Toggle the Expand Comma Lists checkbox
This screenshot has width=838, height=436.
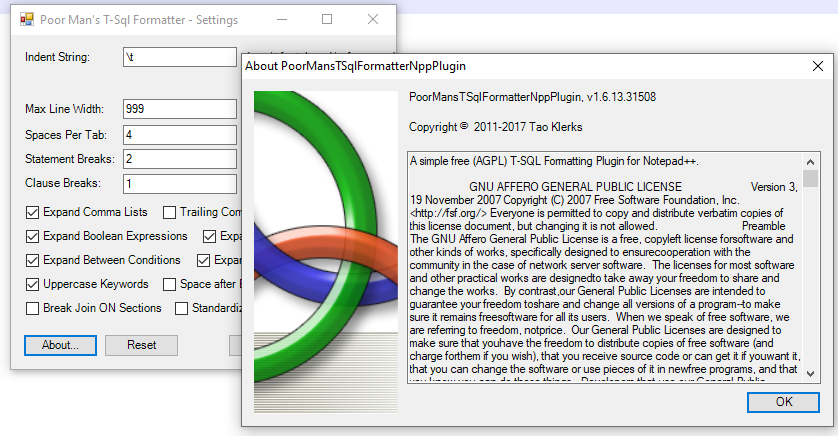[33, 213]
